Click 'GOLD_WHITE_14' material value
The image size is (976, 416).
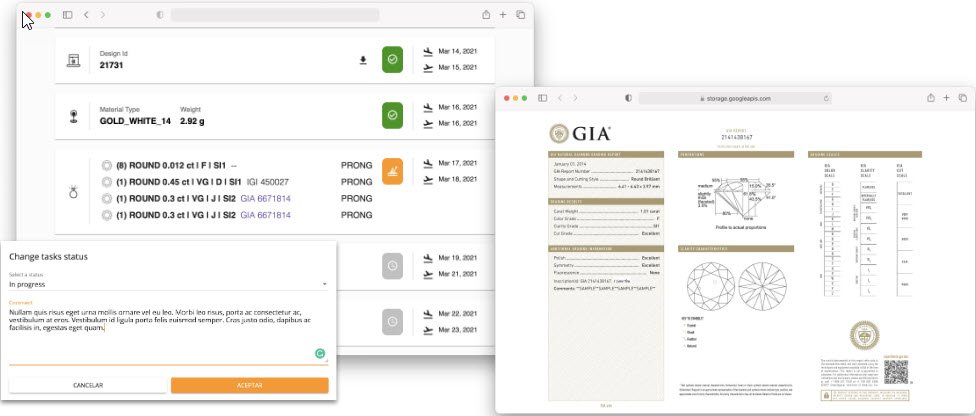click(x=135, y=121)
